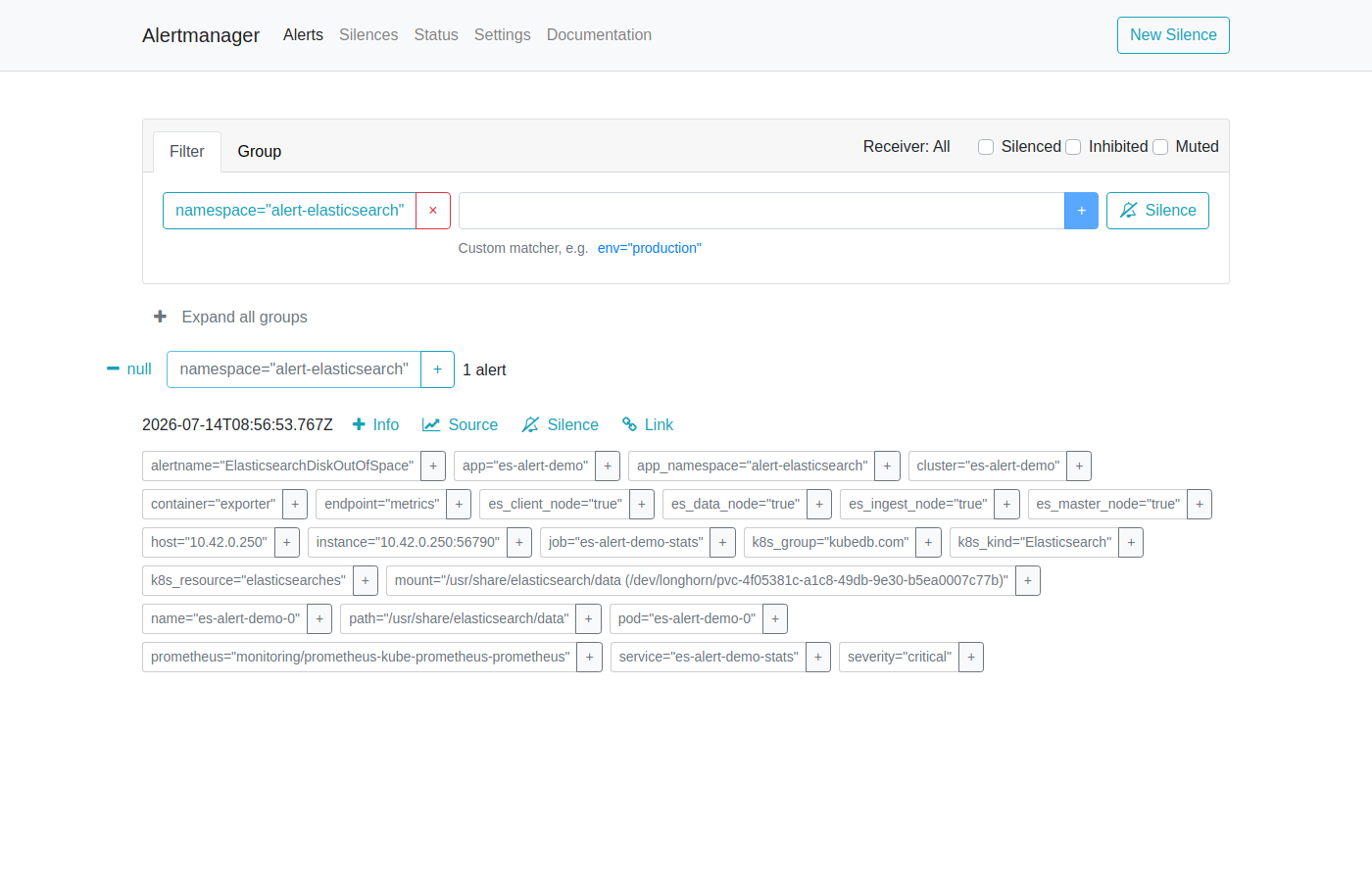Viewport: 1372px width, 882px height.
Task: Select the alertname="ElasticsearchDiskOutOfSpace" label text
Action: [282, 465]
